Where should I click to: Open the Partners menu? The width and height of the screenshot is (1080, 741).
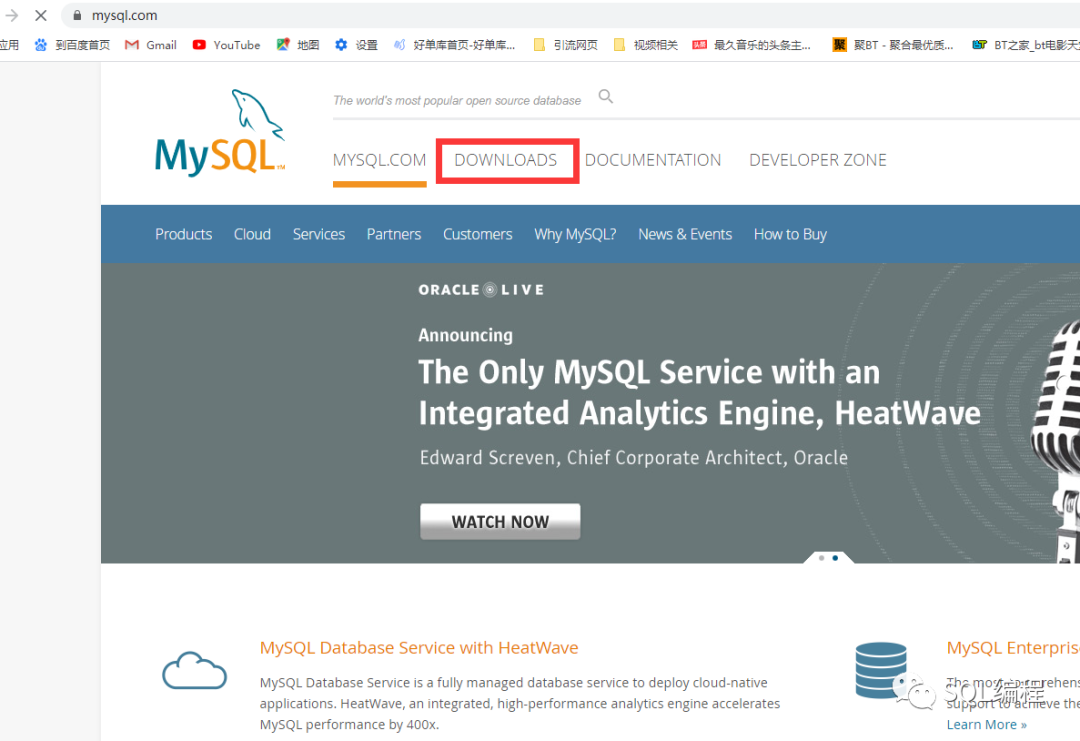tap(394, 234)
